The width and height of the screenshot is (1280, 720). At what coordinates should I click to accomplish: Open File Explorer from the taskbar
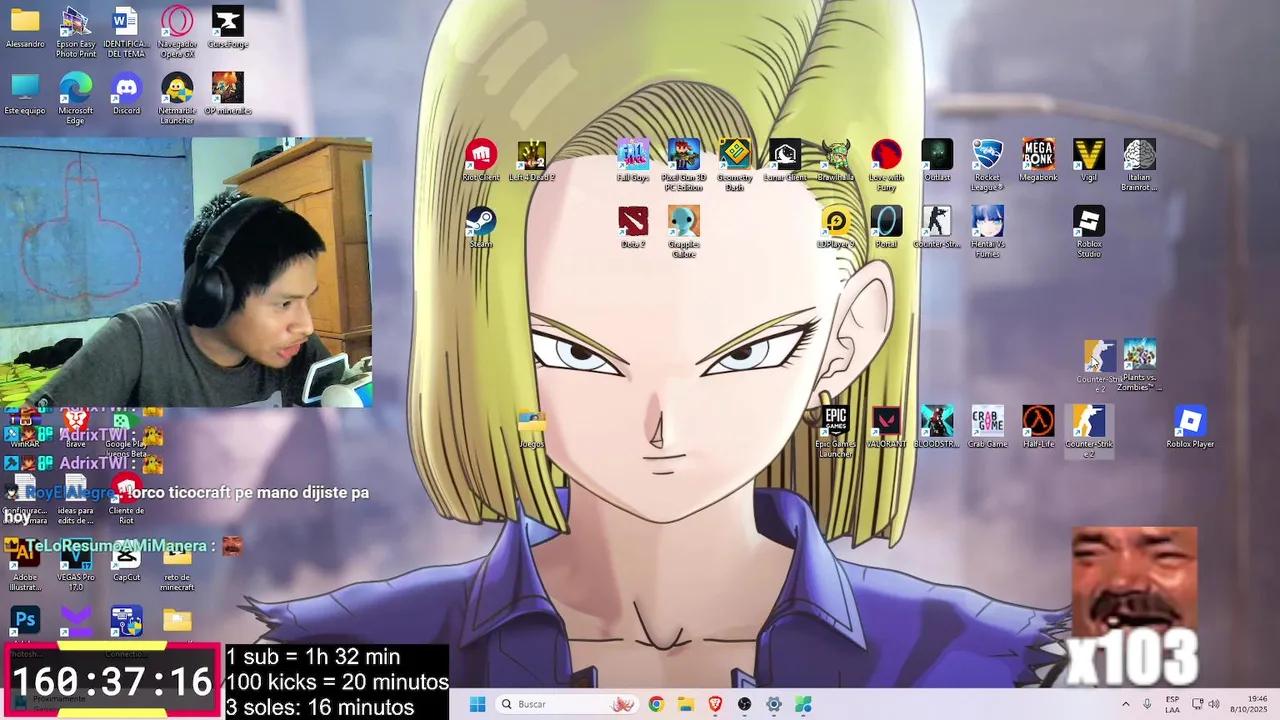click(x=685, y=704)
